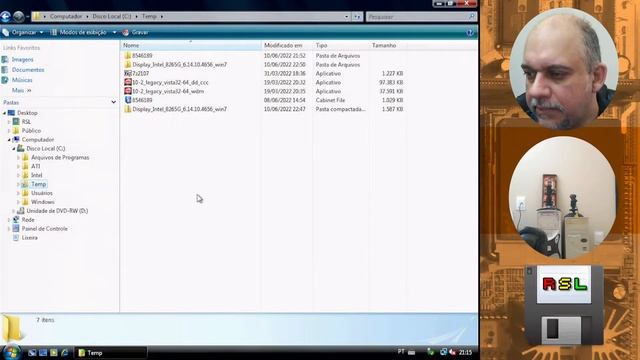
Task: Click the search magnifier icon
Action: 471,17
